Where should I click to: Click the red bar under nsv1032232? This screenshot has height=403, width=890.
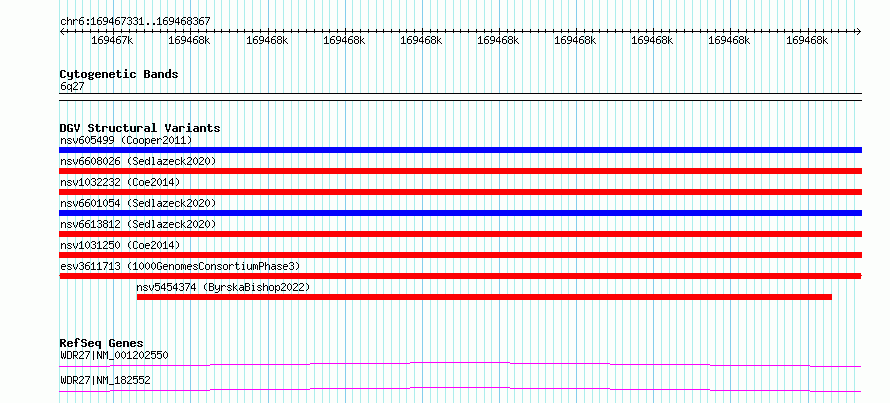[460, 192]
